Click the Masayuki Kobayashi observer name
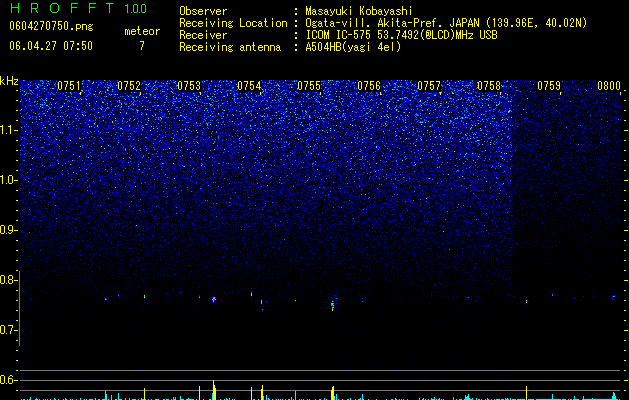The image size is (629, 400). click(x=359, y=11)
